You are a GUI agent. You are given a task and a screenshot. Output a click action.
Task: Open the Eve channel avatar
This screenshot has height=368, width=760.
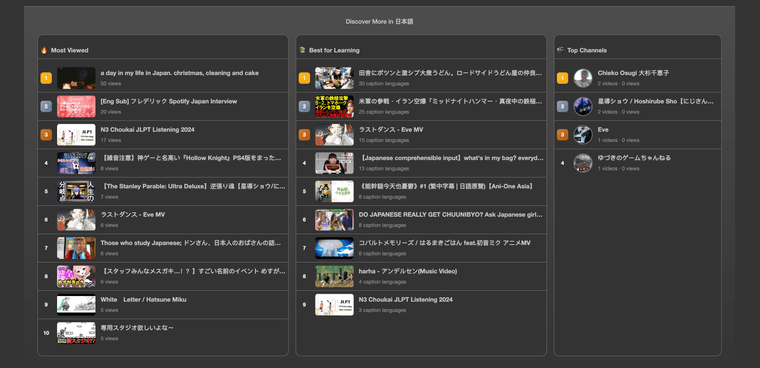click(x=583, y=135)
